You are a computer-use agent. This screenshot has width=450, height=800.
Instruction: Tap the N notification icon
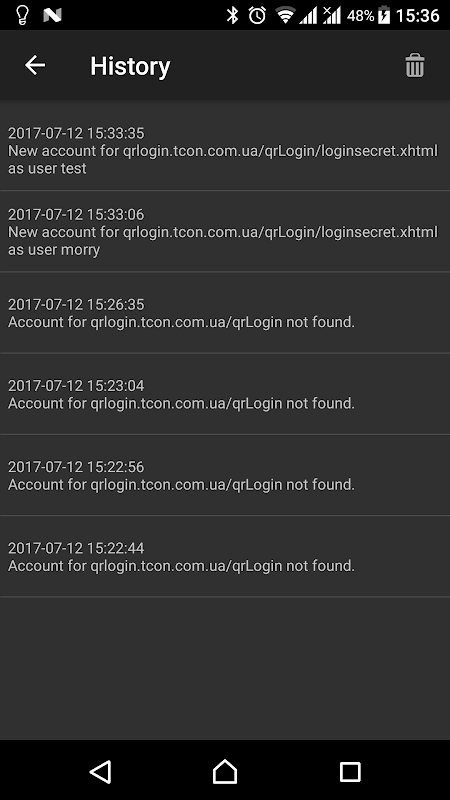pyautogui.click(x=53, y=15)
